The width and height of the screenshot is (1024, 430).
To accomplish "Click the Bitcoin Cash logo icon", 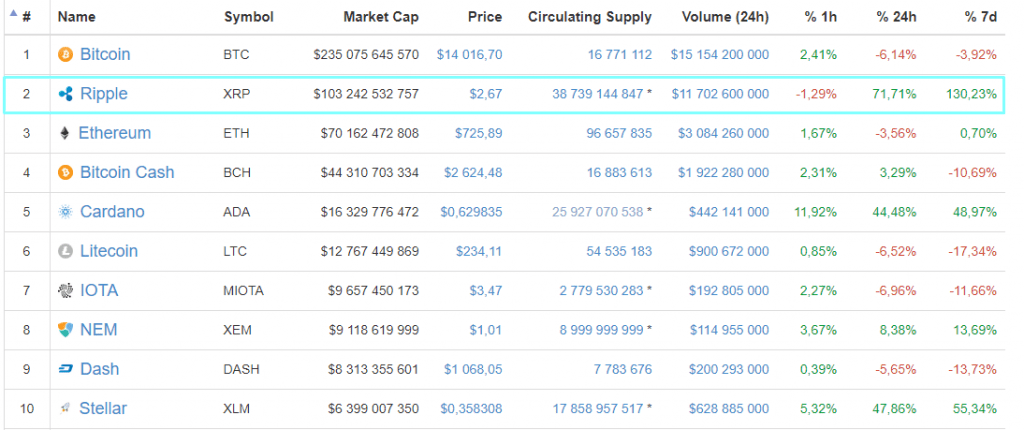I will click(x=66, y=173).
